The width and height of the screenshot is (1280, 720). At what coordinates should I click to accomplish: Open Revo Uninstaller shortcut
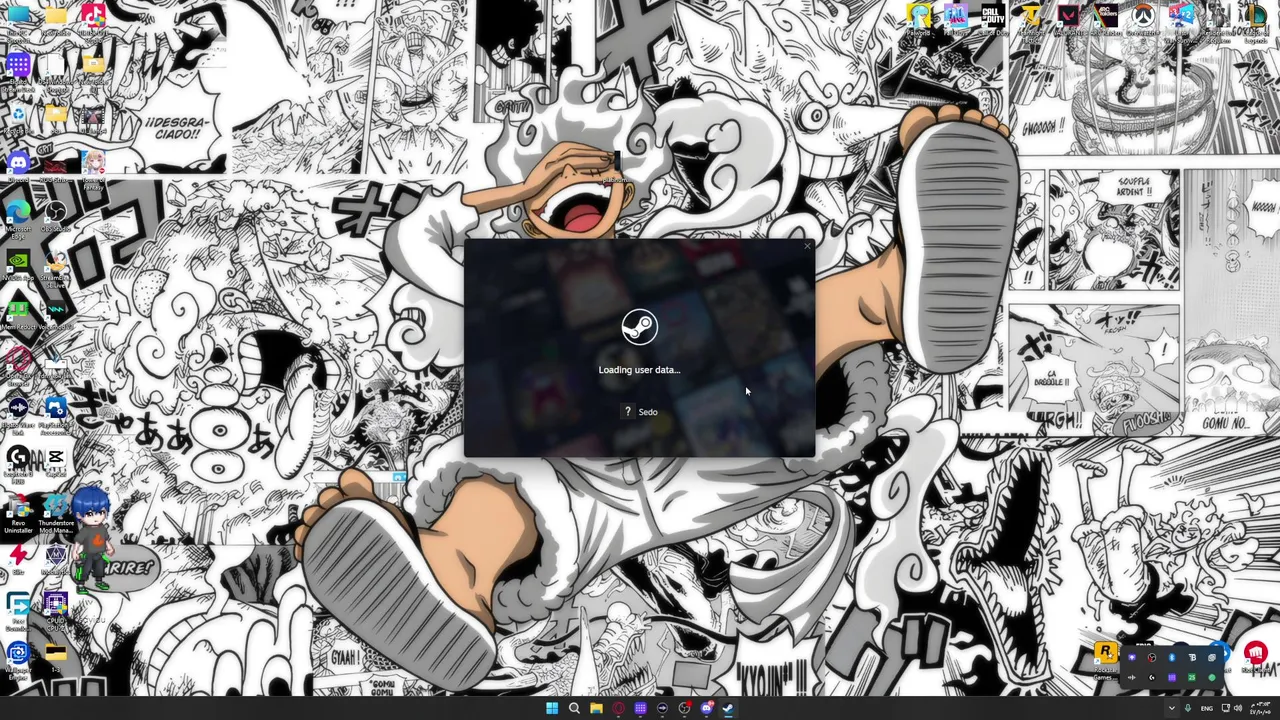click(18, 512)
